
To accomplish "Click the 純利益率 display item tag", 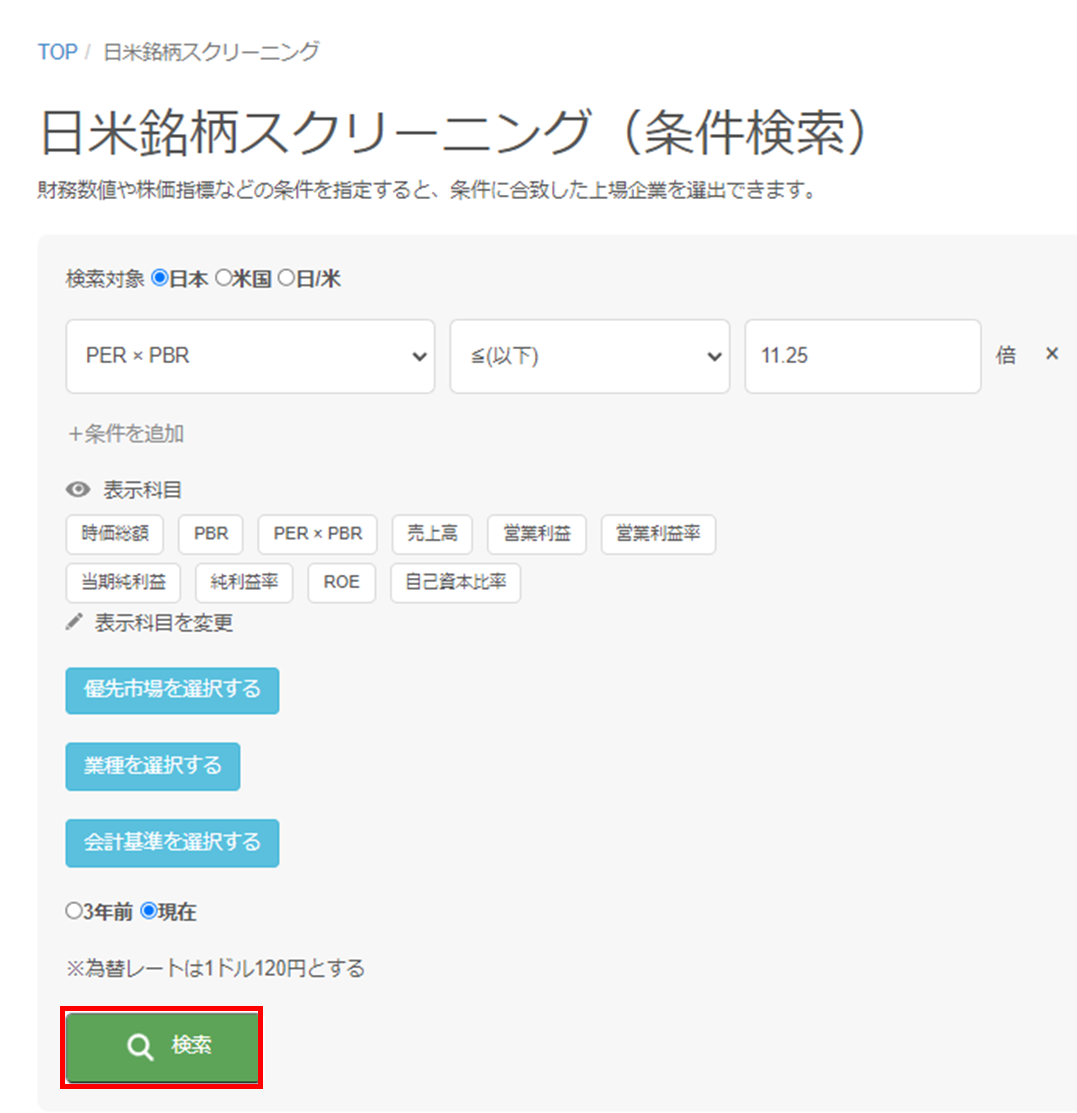I will (244, 583).
